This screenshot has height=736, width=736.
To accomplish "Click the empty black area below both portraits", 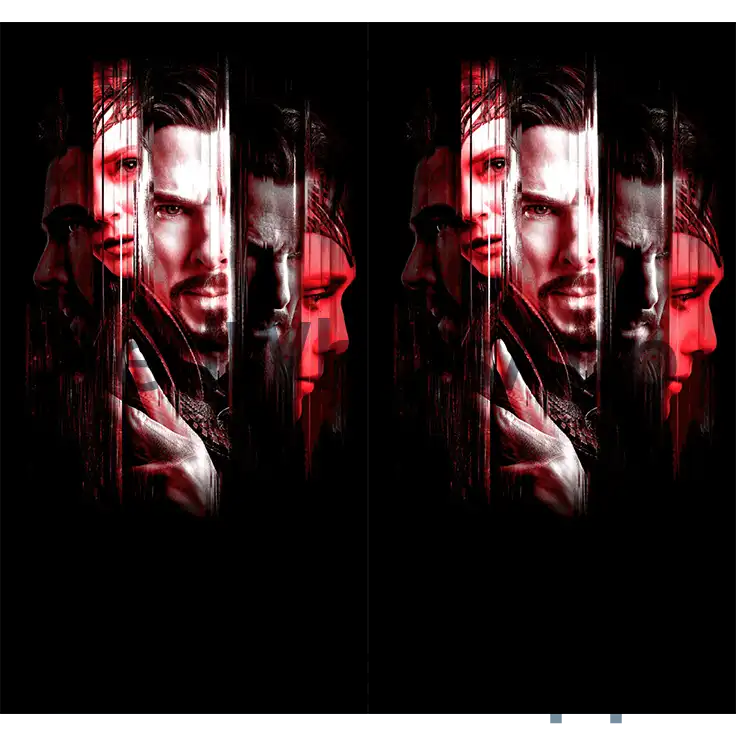I will pyautogui.click(x=368, y=610).
